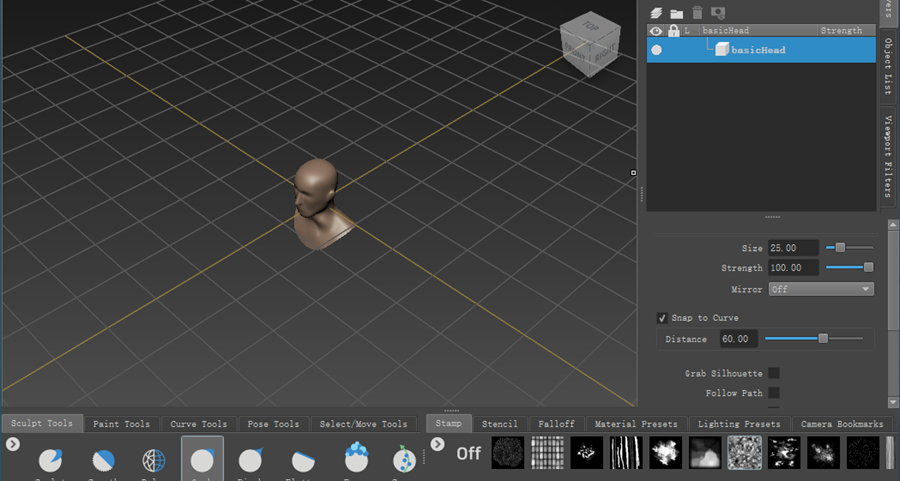Open the Viewport Filters side tab
This screenshot has width=900, height=481.
888,156
